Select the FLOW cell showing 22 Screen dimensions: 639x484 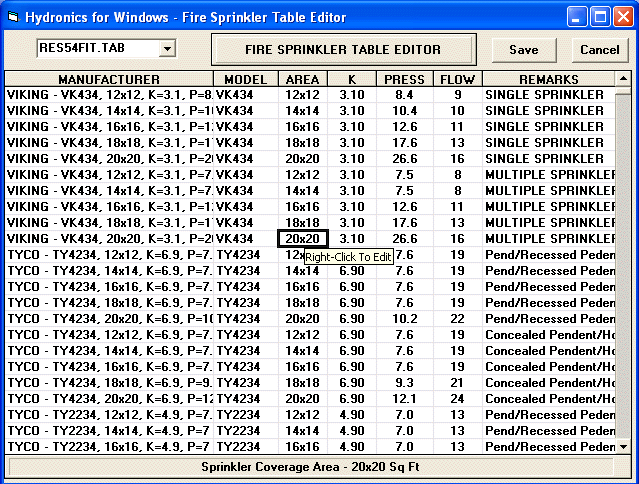coord(458,319)
